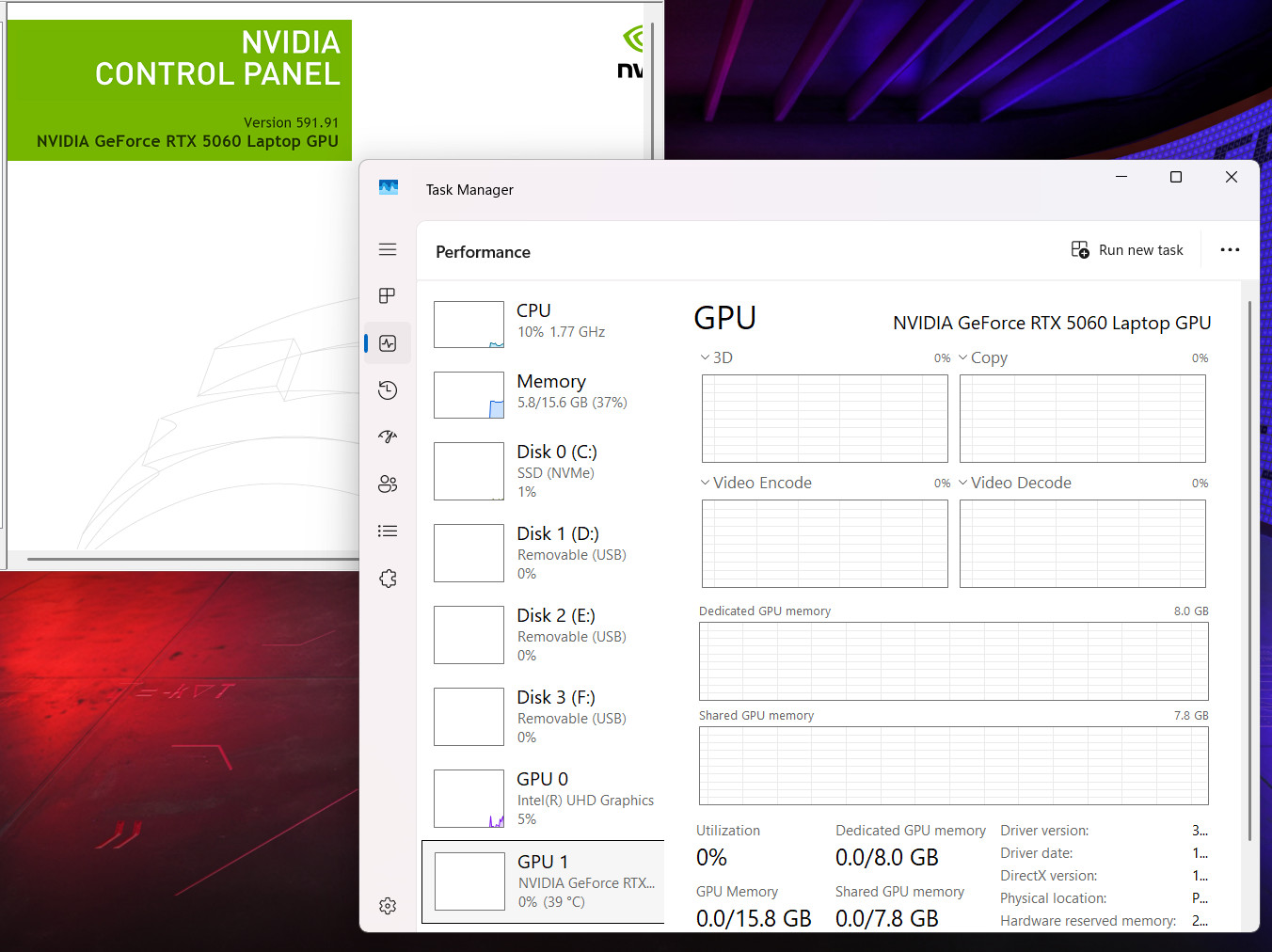The image size is (1272, 952).
Task: Click the Shared GPU memory graph
Action: [954, 766]
